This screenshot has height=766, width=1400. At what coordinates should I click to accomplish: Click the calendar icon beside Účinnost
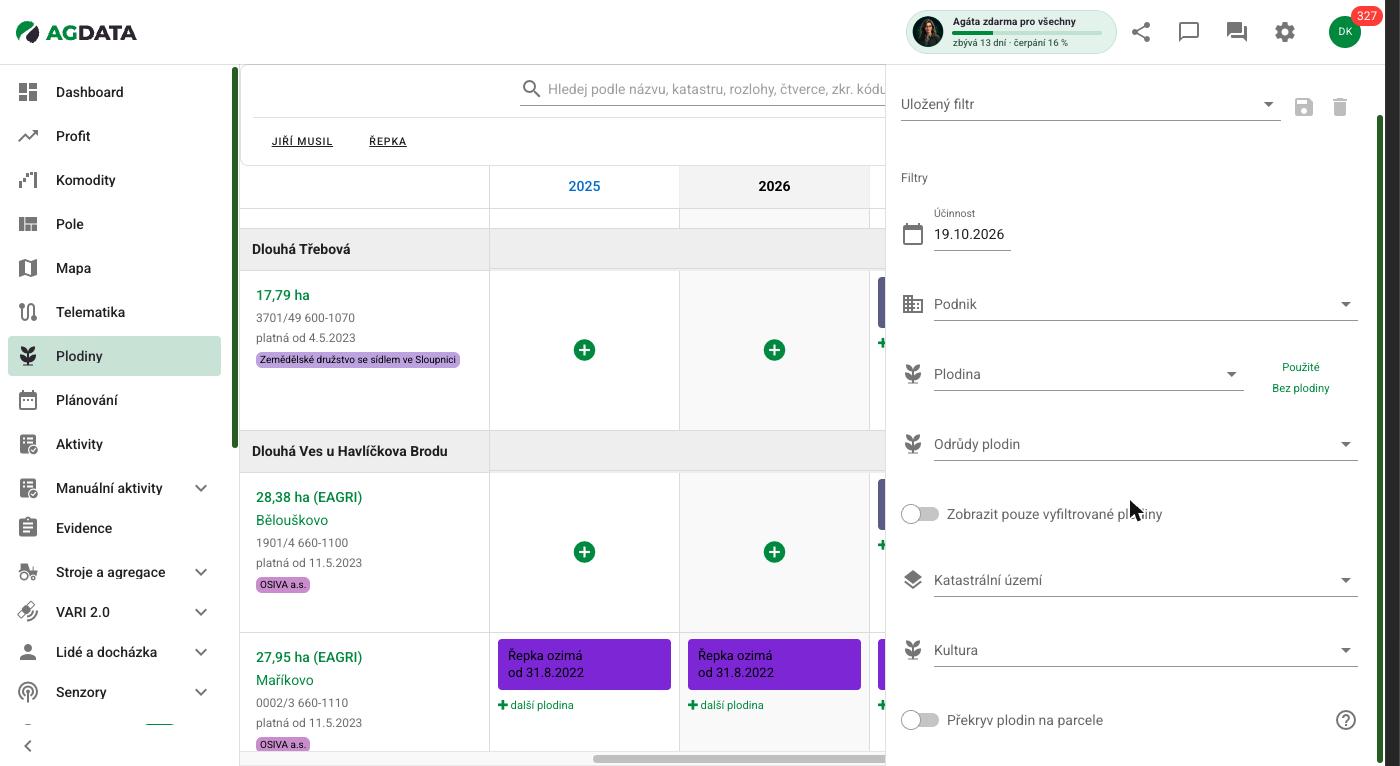pos(913,234)
